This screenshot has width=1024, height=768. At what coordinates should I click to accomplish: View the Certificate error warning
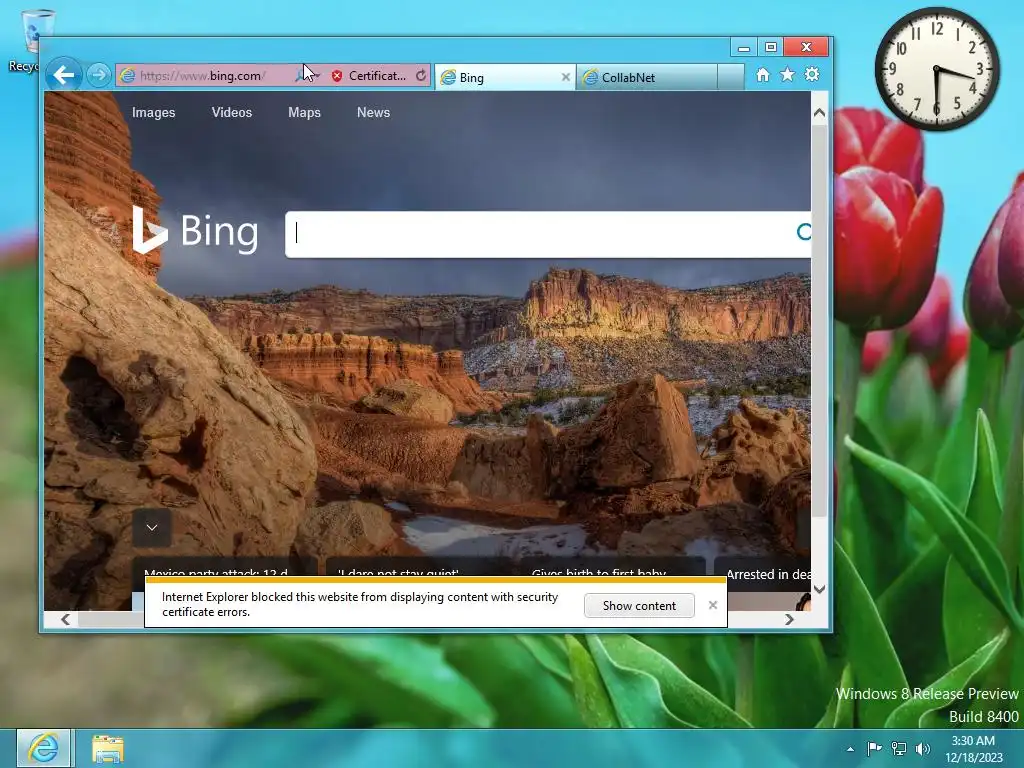(369, 76)
